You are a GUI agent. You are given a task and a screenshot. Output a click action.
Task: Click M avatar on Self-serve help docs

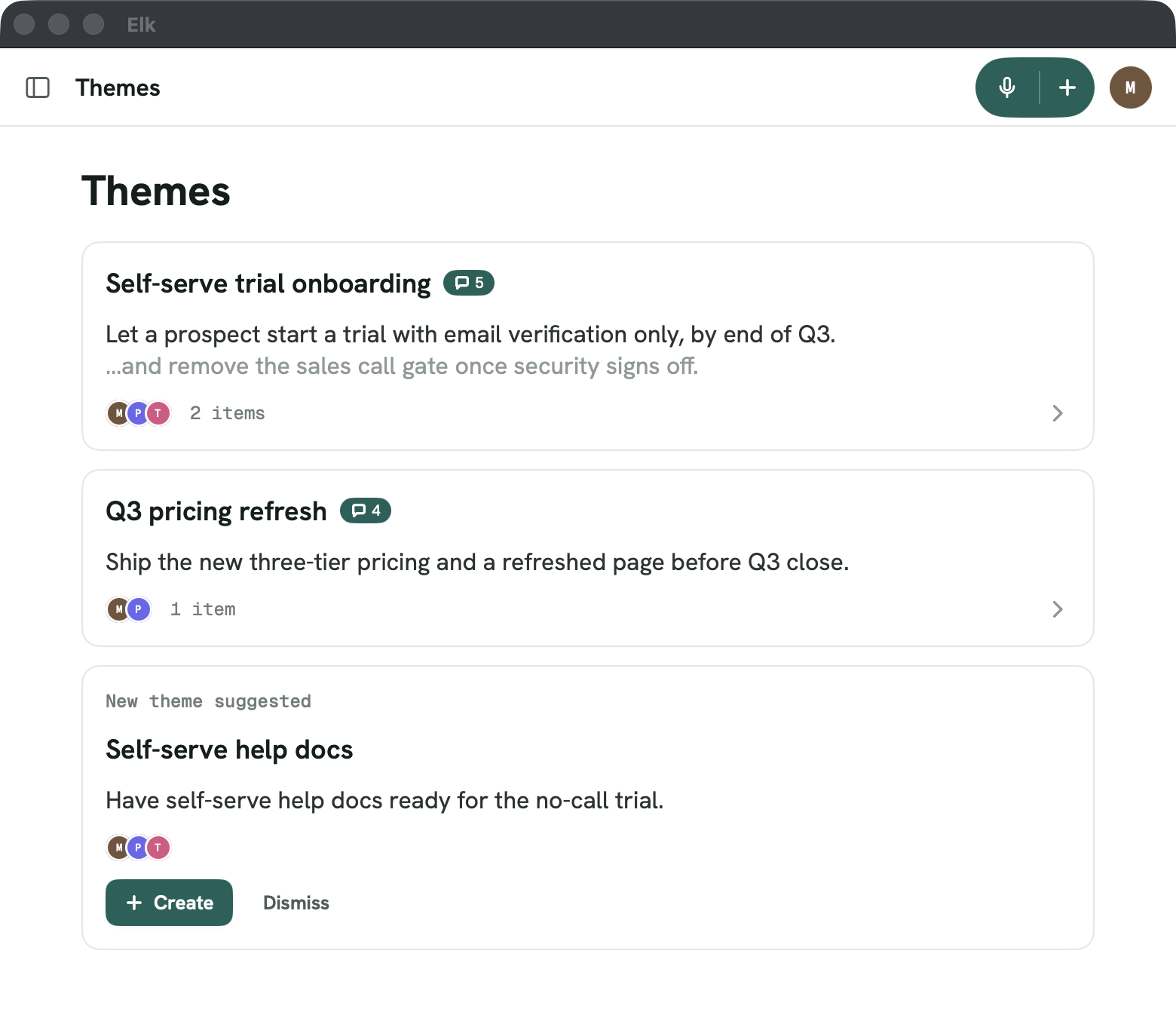118,848
